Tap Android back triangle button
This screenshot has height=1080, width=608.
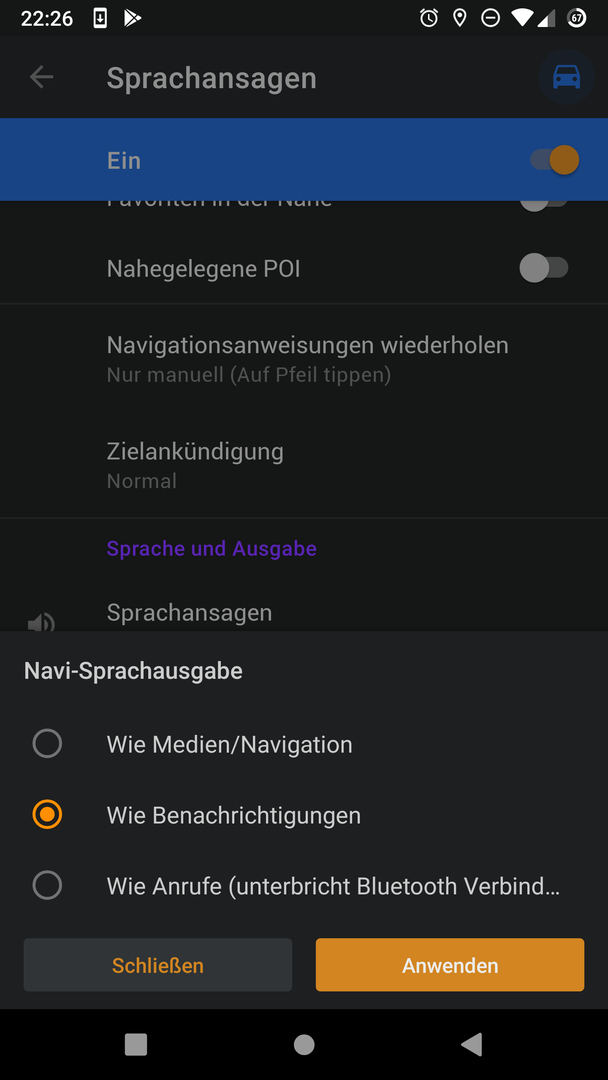(x=472, y=1044)
